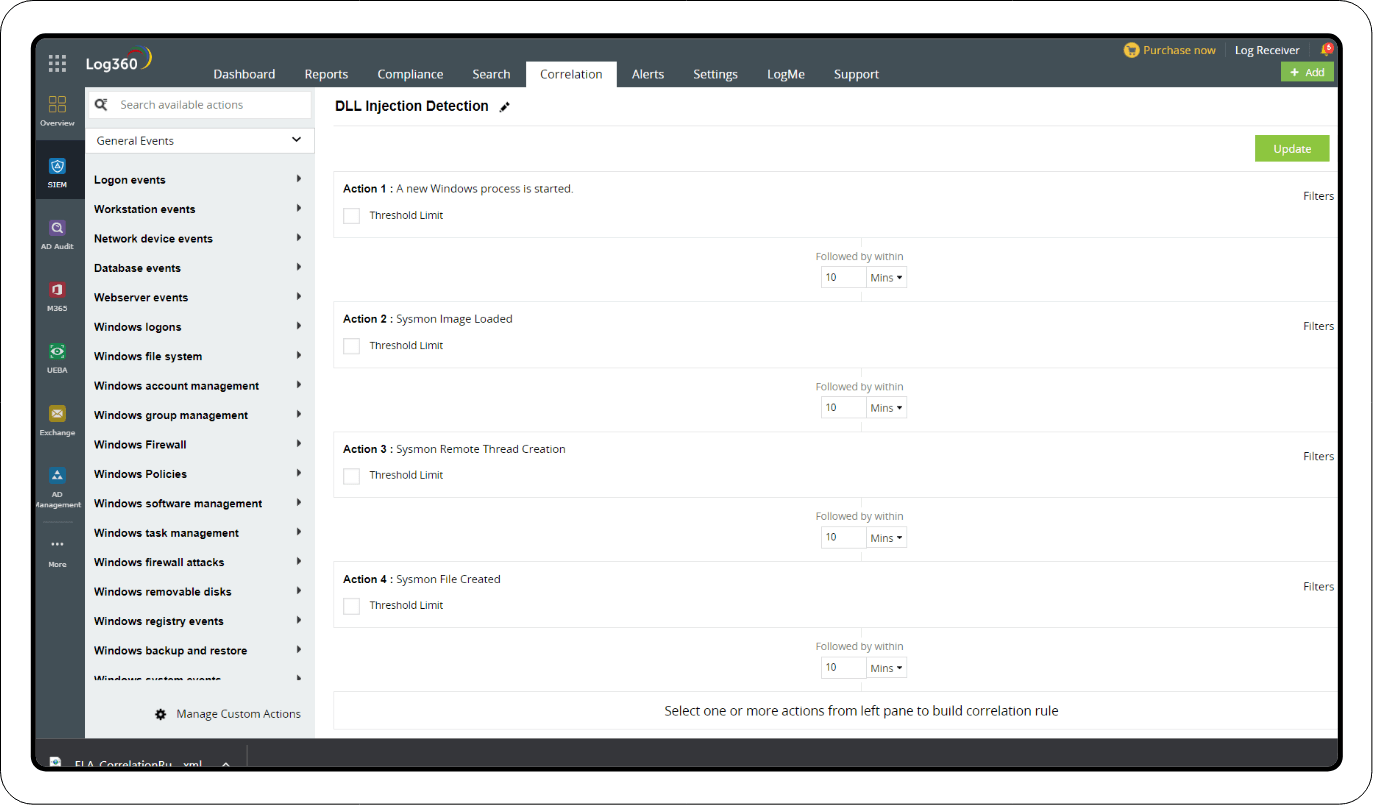1373x805 pixels.
Task: Enable Threshold Limit for Action 4
Action: coord(351,605)
